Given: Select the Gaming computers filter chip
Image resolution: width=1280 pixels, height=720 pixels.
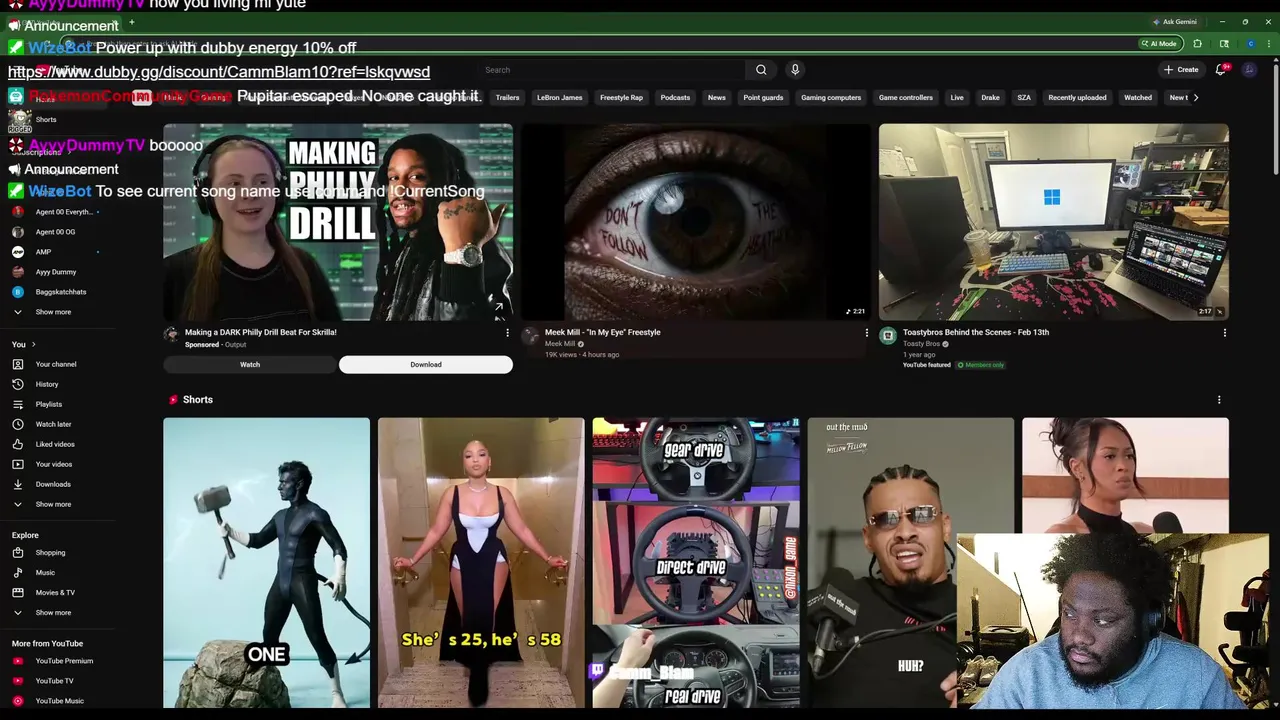Looking at the screenshot, I should click(x=831, y=98).
